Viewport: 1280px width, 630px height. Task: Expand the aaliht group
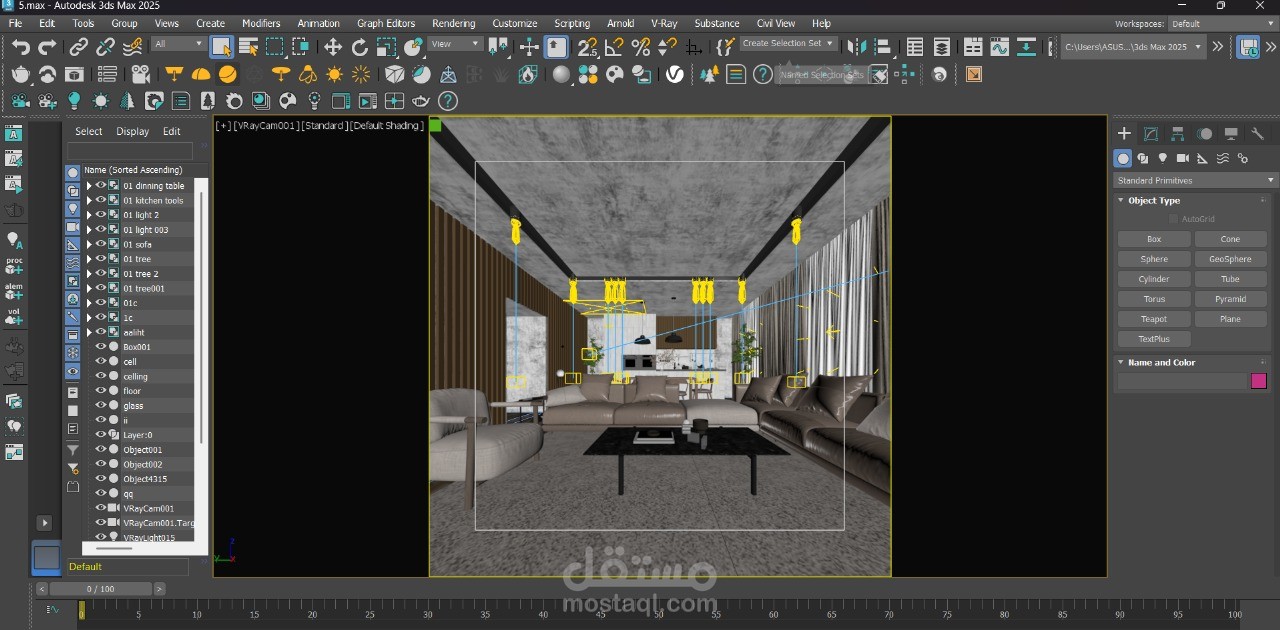tap(89, 332)
